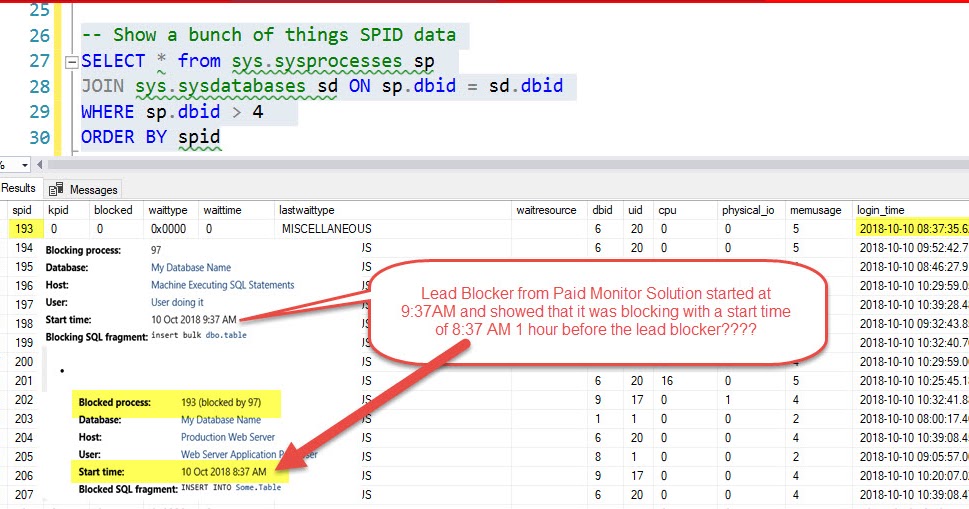Select spid cell 196

pos(24,286)
